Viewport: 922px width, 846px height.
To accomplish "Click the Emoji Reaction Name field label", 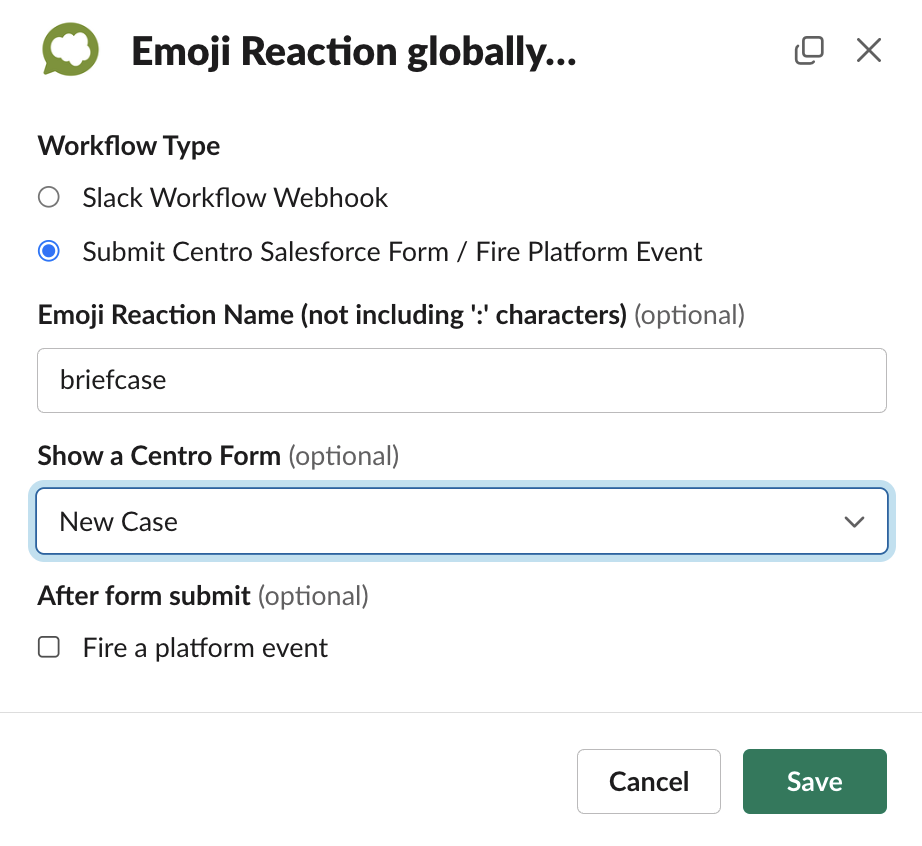I will (391, 315).
